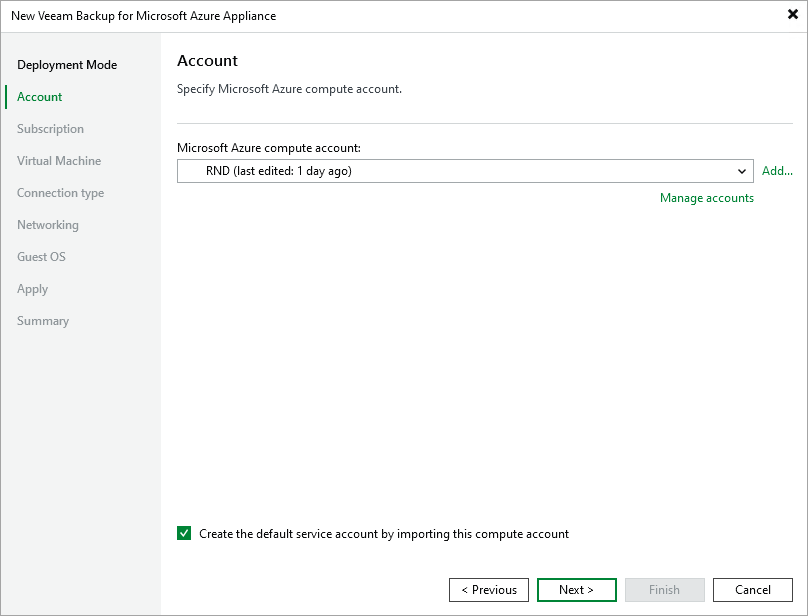
Task: Select the Summary step
Action: [x=43, y=321]
